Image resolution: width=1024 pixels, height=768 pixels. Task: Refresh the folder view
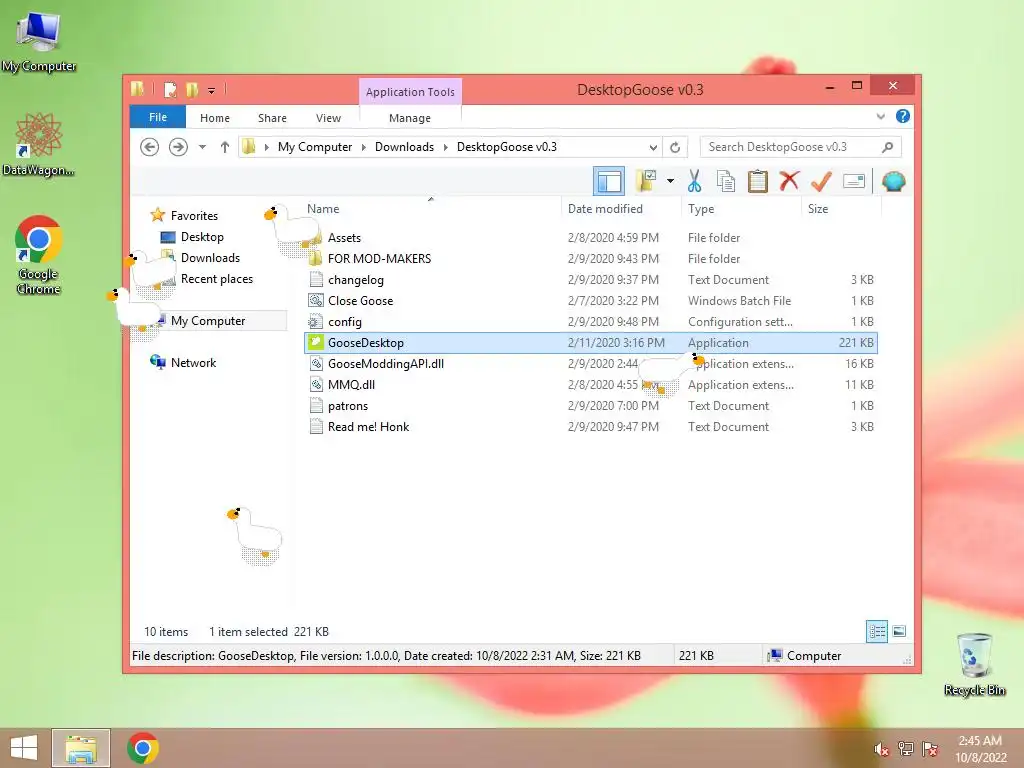coord(675,148)
